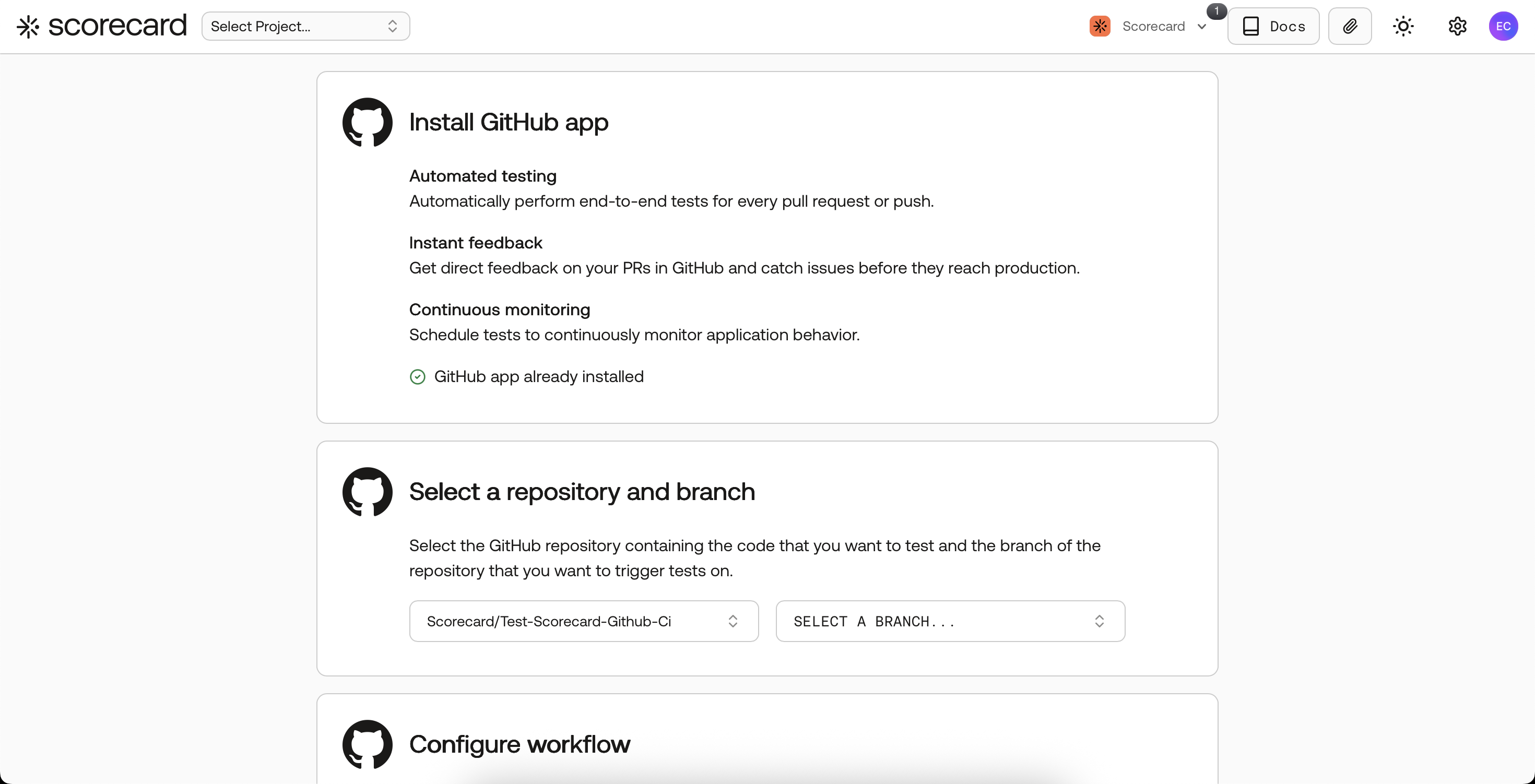This screenshot has width=1535, height=784.
Task: Click 'Schedule tests to continuously monitor' description
Action: pyautogui.click(x=634, y=335)
